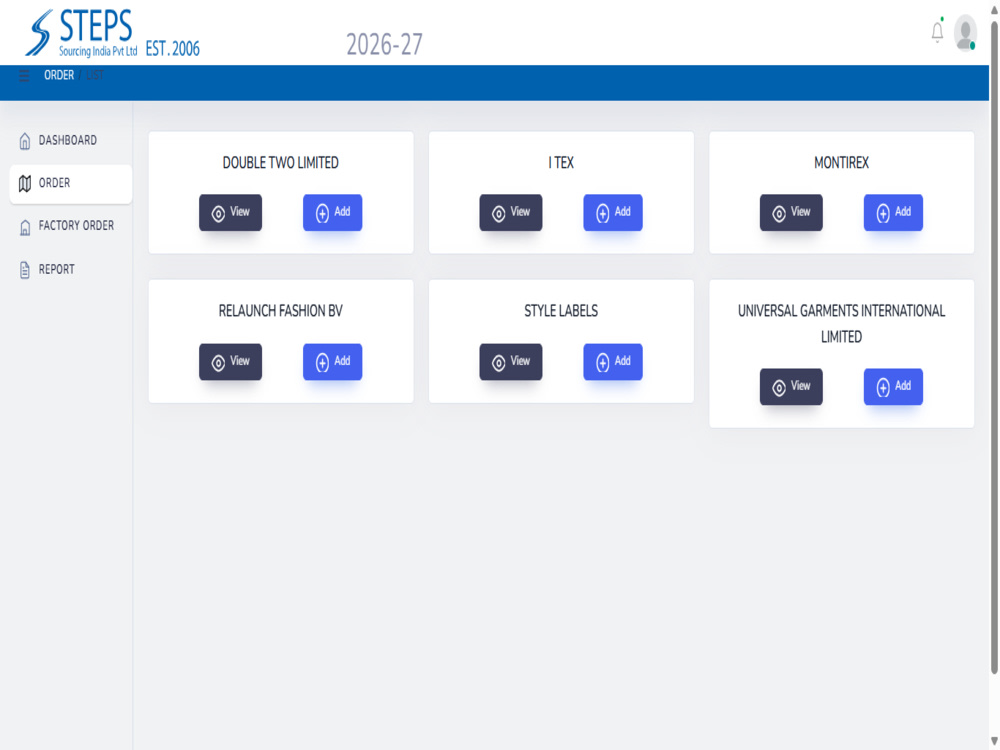Click the STYLE LABELS card title
Screen dimensions: 1000x750
click(561, 311)
